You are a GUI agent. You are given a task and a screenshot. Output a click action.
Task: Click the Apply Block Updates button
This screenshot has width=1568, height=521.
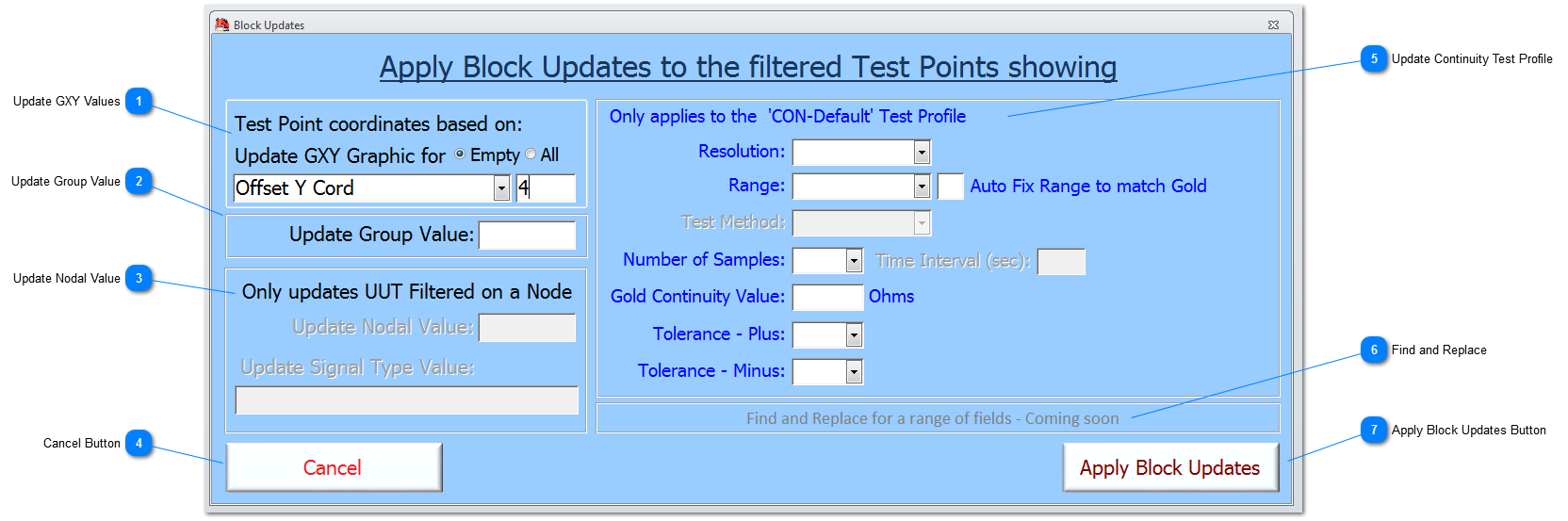point(1169,467)
